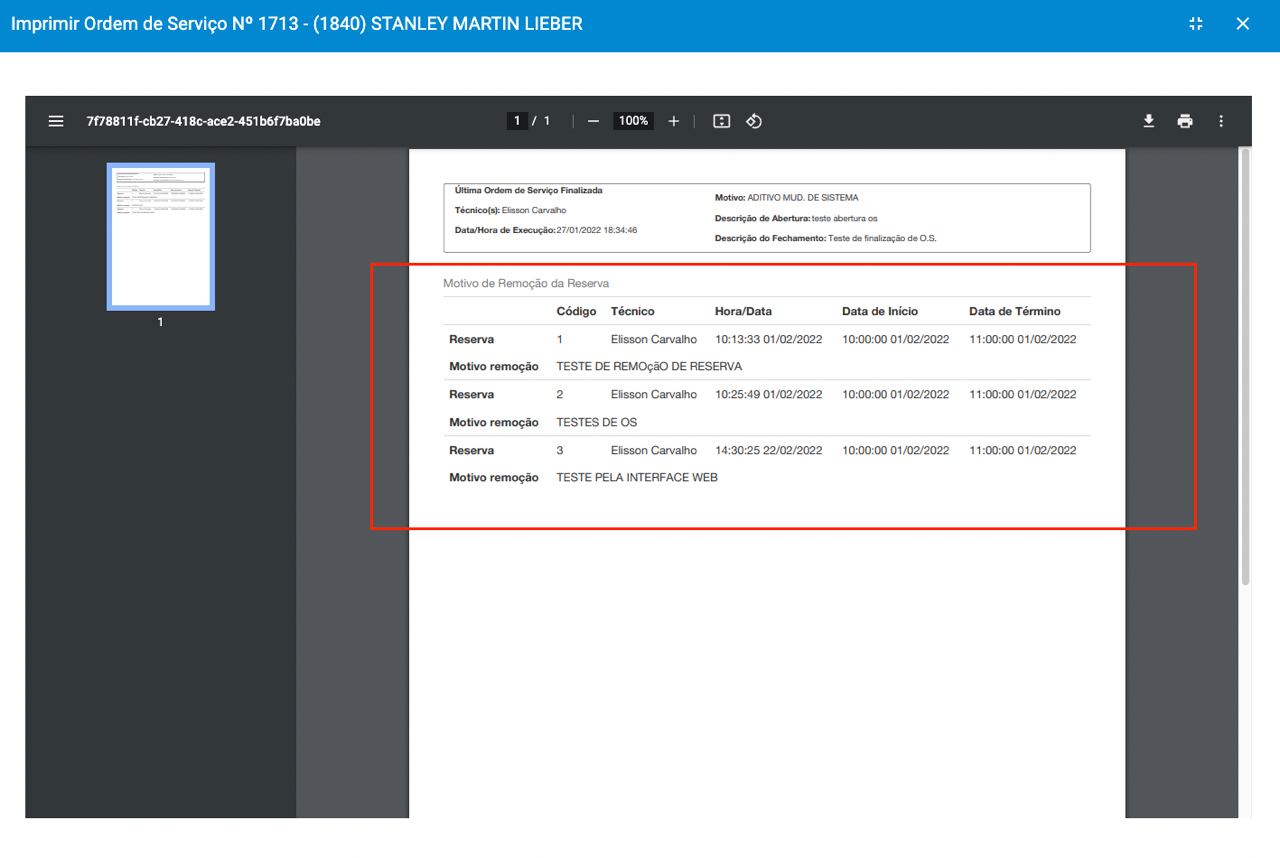The height and width of the screenshot is (858, 1280).
Task: Click the fit to page icon
Action: [722, 121]
